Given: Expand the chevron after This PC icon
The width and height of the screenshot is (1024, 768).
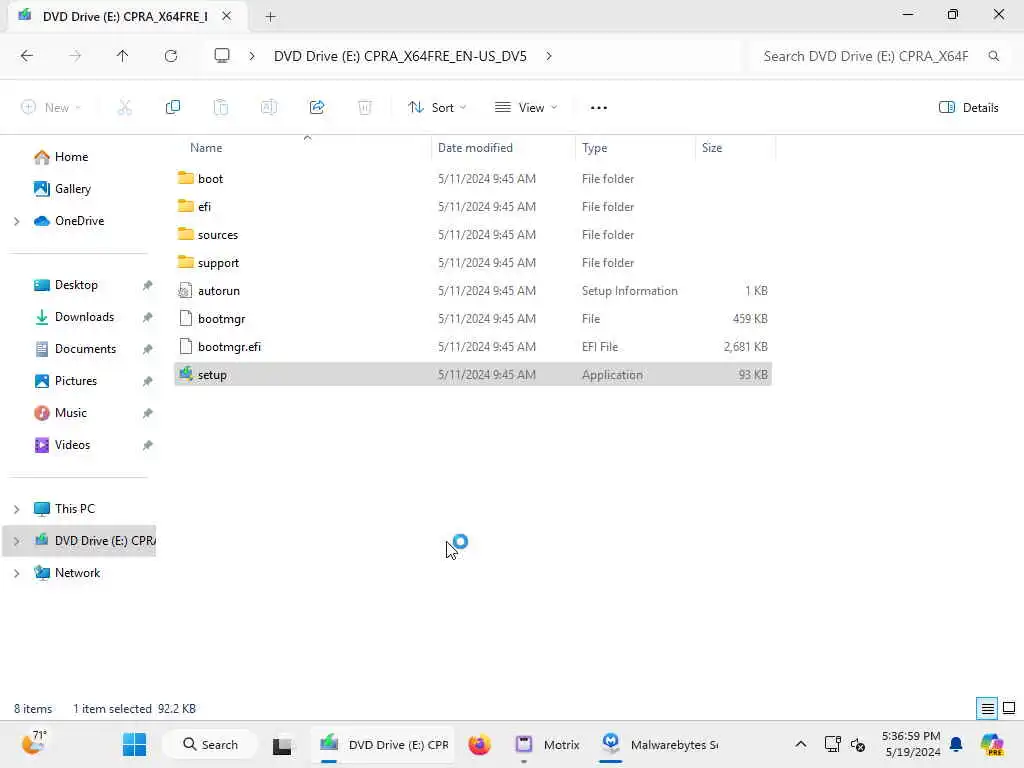Looking at the screenshot, I should tap(252, 56).
